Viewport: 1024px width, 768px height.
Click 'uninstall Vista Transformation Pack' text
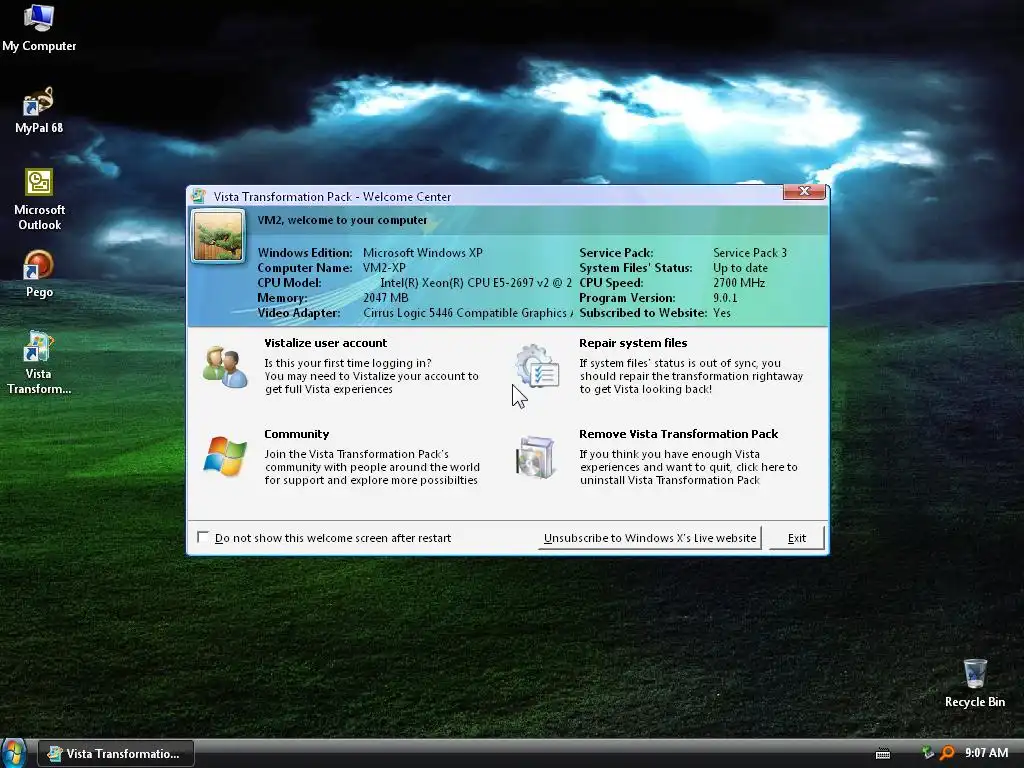tap(669, 480)
